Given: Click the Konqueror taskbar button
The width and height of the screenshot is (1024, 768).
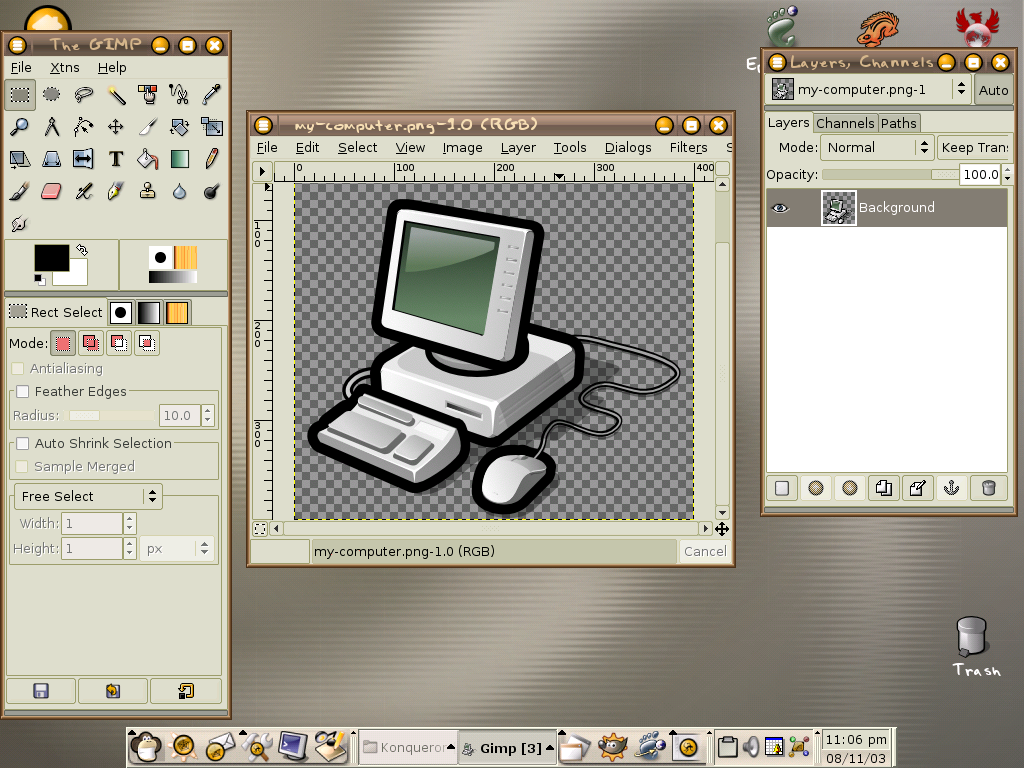Looking at the screenshot, I should 409,747.
